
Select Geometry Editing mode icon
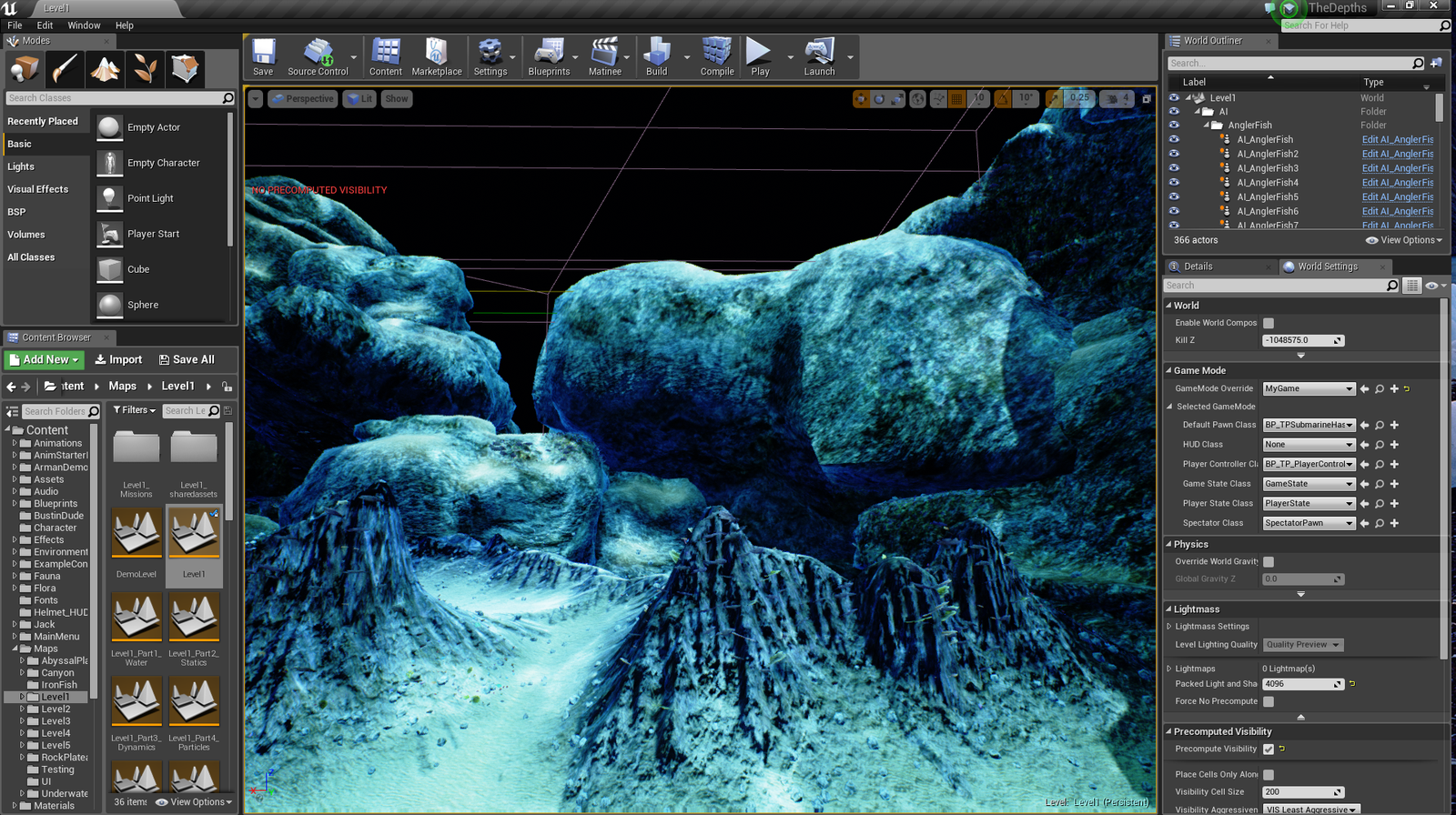click(185, 68)
